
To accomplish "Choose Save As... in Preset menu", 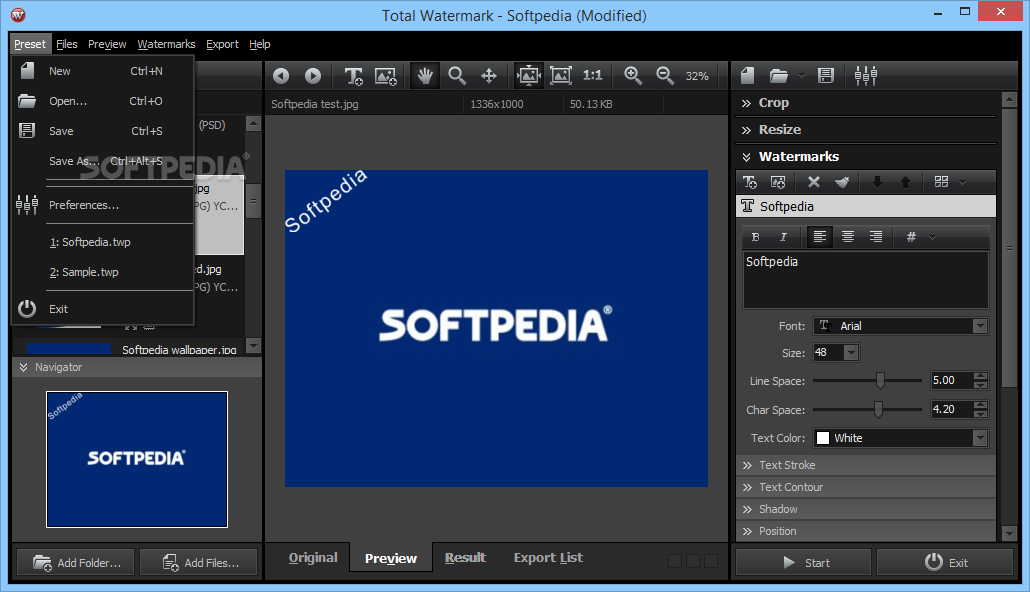I will (x=103, y=161).
